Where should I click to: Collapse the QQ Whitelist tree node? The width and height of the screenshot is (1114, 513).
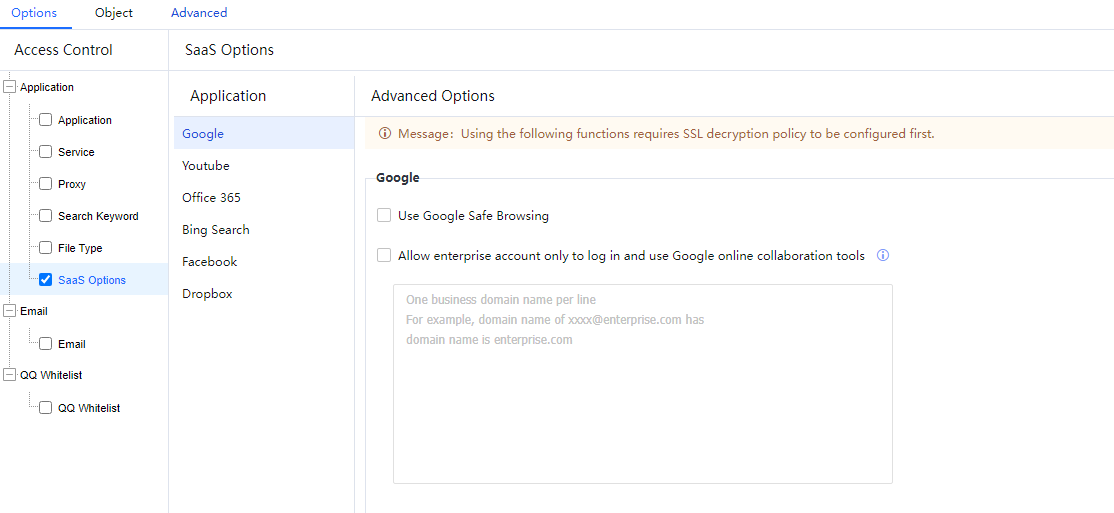pos(10,375)
